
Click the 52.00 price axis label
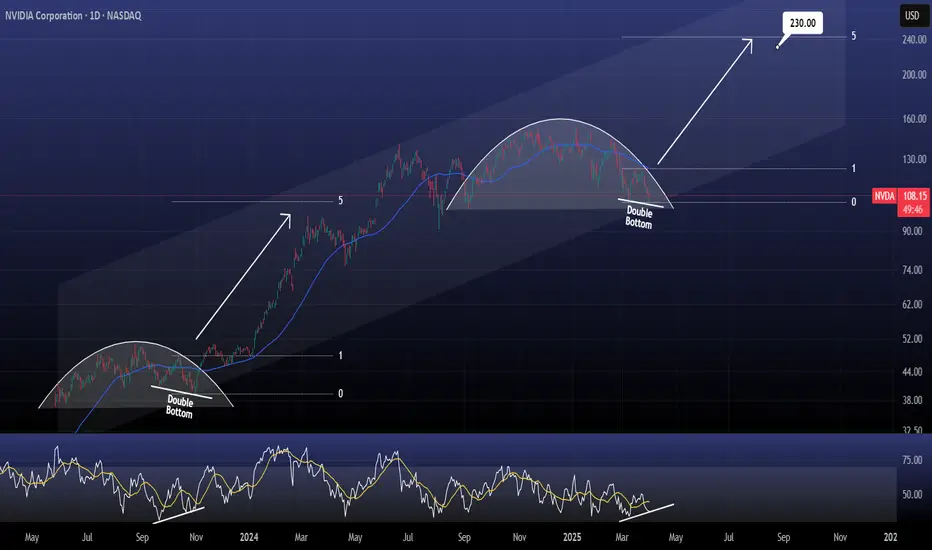[x=912, y=338]
